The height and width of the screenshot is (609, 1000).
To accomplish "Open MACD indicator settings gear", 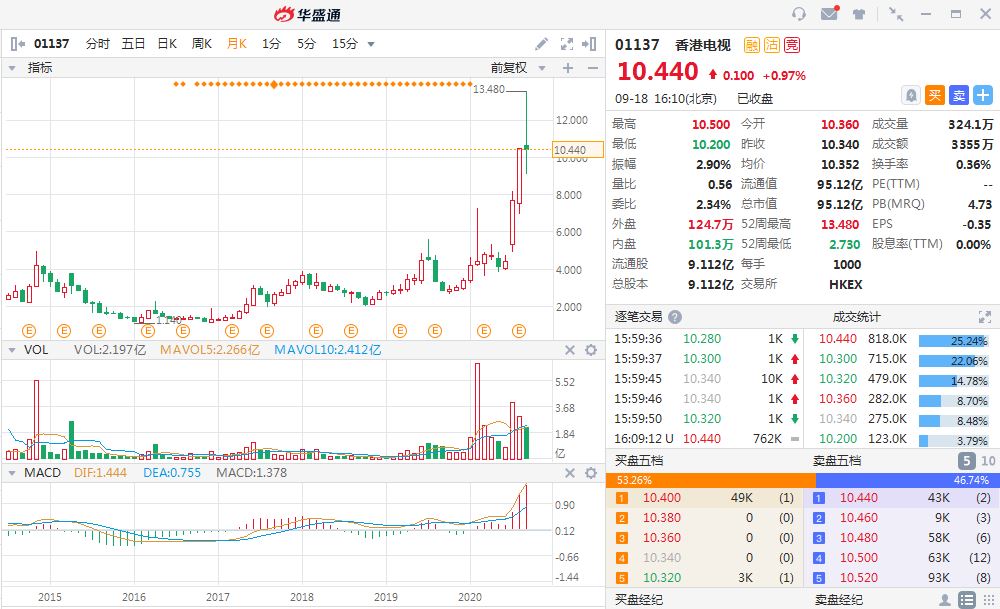I will click(591, 473).
